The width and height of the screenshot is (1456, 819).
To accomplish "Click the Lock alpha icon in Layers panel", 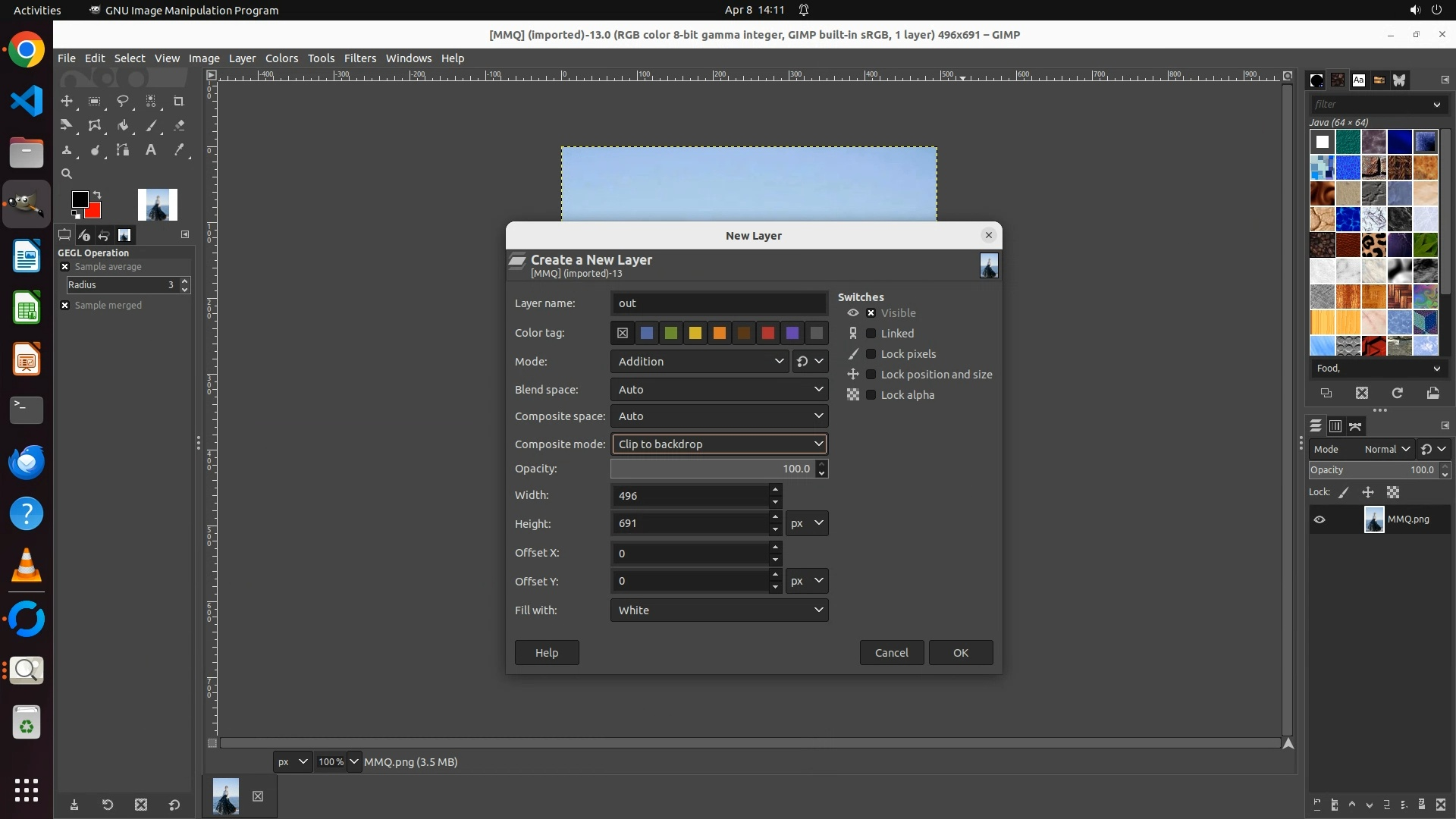I will pyautogui.click(x=1393, y=493).
